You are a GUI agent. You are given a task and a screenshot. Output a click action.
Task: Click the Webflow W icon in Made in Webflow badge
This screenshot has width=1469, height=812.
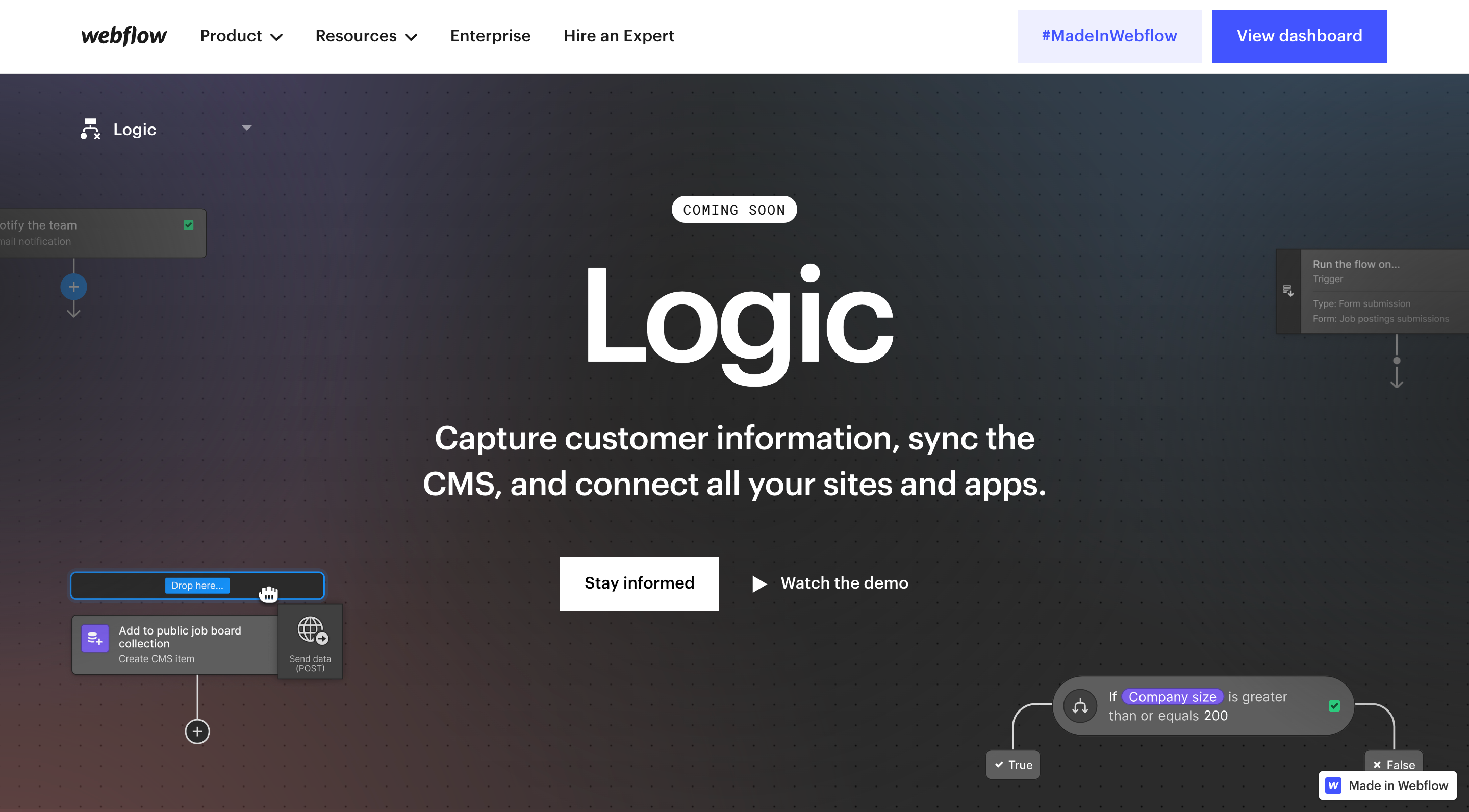pyautogui.click(x=1333, y=785)
